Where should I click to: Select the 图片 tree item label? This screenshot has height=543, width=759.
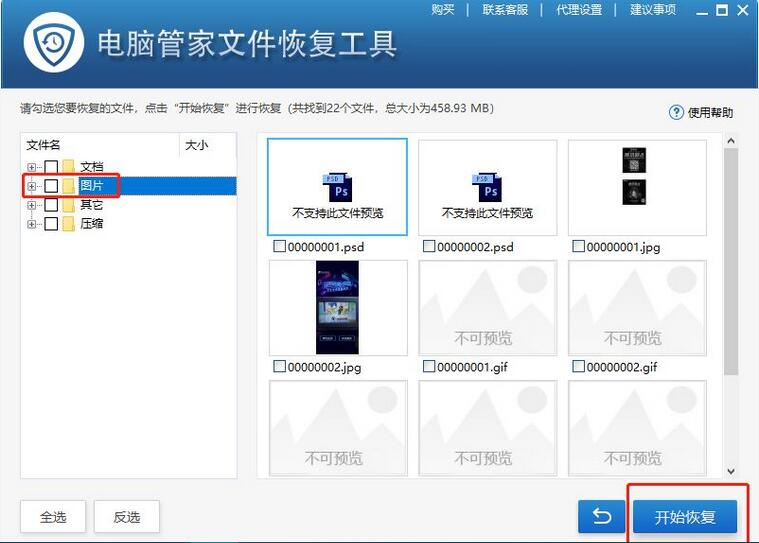[91, 186]
